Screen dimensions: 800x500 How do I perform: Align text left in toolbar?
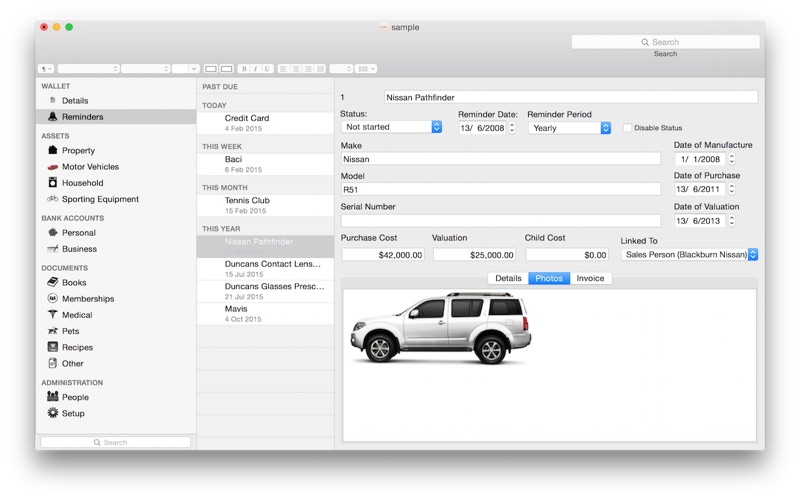[x=284, y=69]
